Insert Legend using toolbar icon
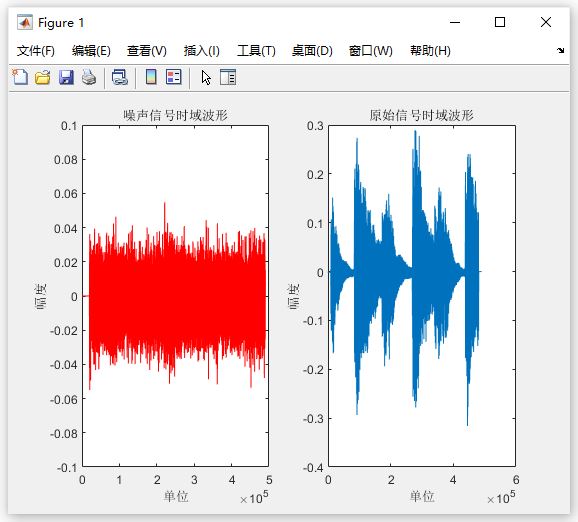Viewport: 578px width, 522px height. (x=174, y=77)
